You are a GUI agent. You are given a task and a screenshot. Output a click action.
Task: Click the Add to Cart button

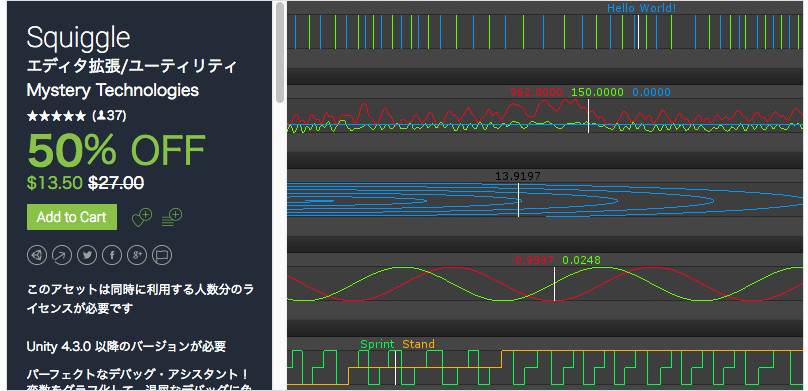(x=72, y=217)
